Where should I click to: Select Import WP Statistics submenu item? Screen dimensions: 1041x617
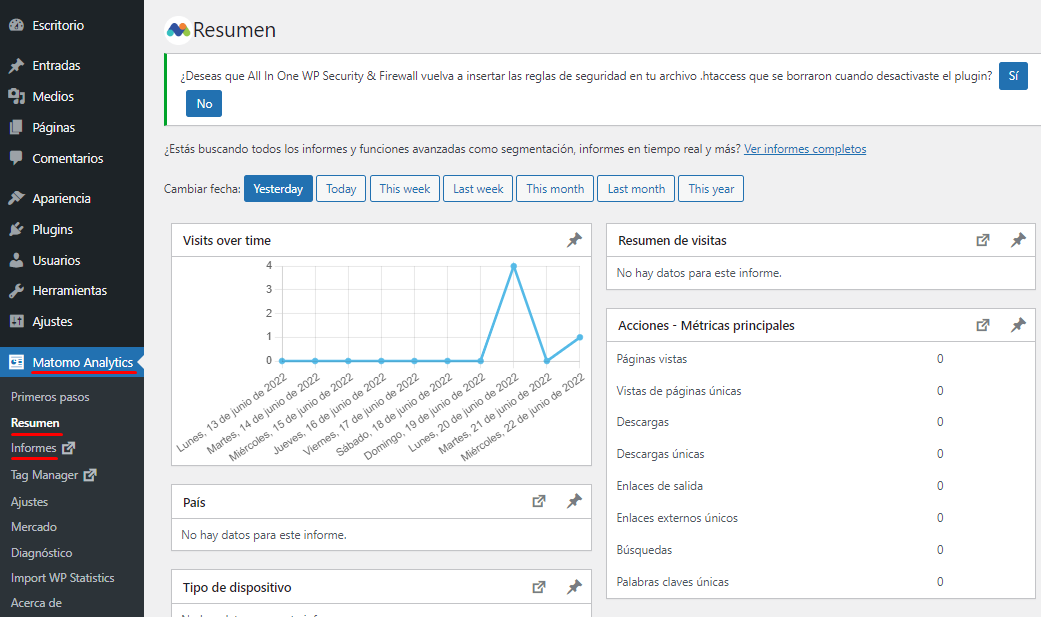(62, 578)
